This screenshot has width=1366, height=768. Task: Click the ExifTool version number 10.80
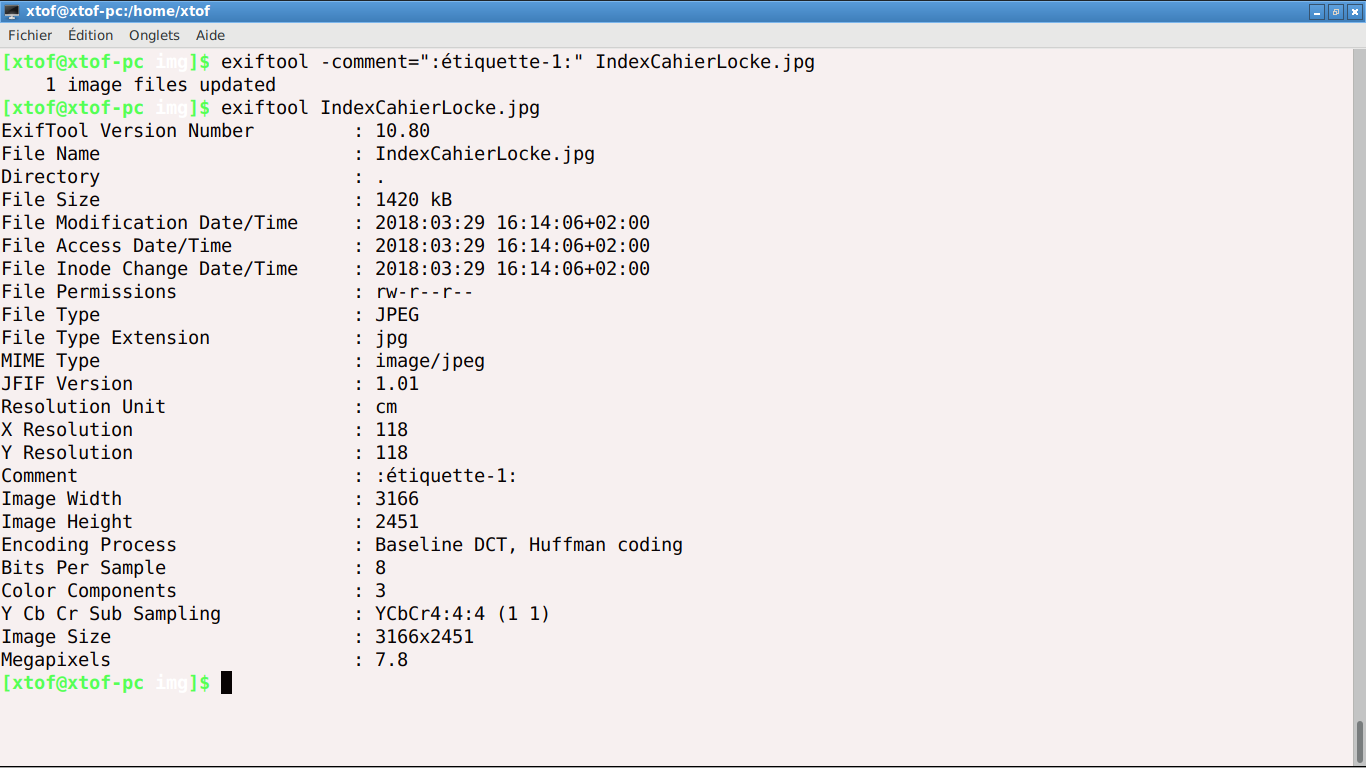[402, 131]
